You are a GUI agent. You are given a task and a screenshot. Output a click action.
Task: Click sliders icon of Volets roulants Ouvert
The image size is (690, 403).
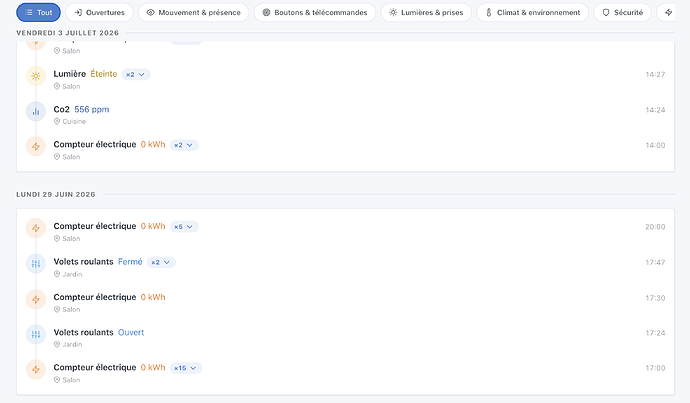pos(36,334)
